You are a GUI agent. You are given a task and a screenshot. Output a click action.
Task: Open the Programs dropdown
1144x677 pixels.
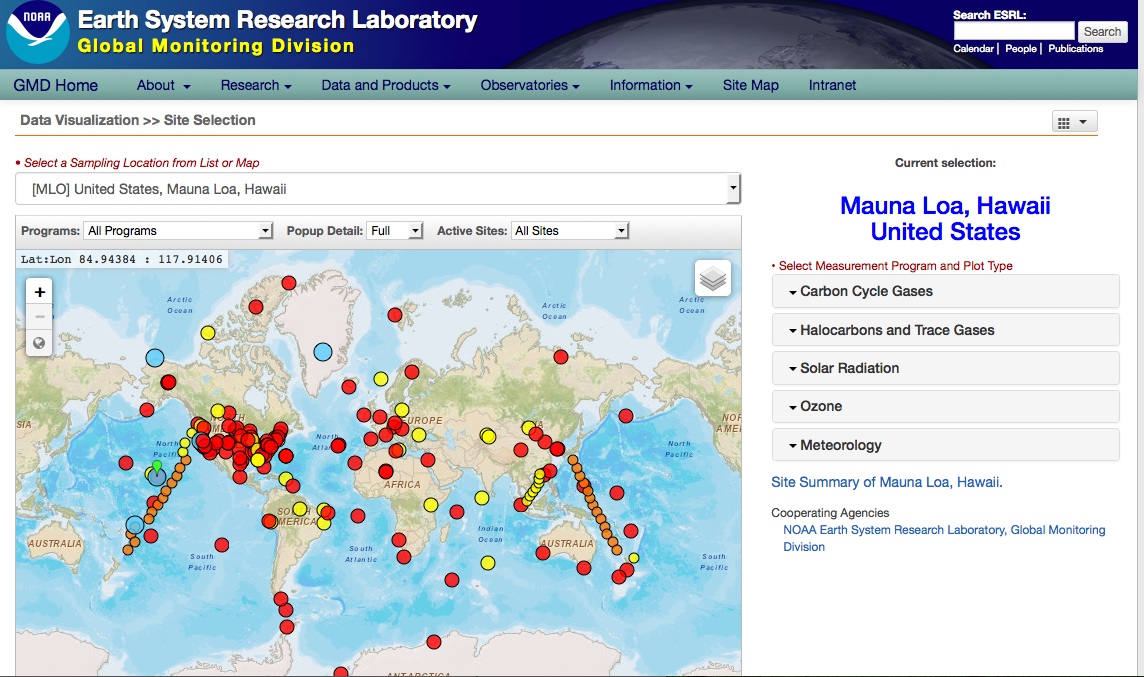[x=177, y=230]
